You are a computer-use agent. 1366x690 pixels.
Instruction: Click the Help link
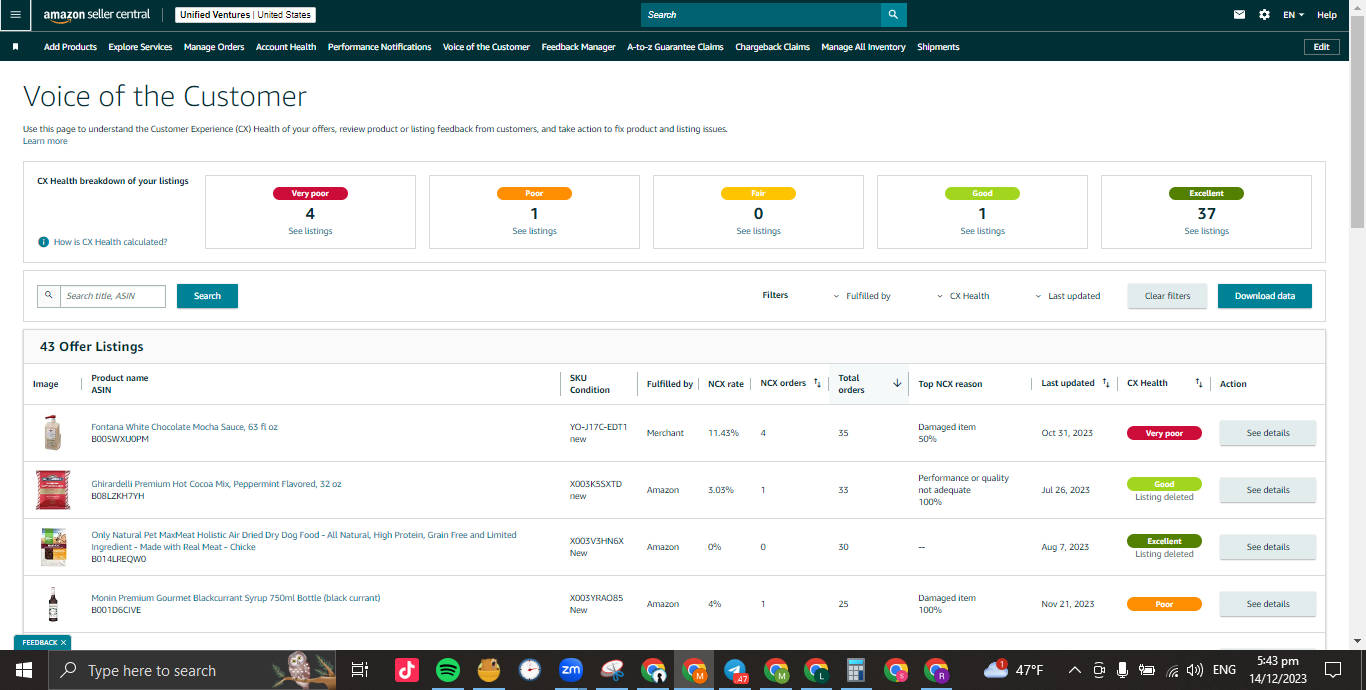tap(1326, 15)
